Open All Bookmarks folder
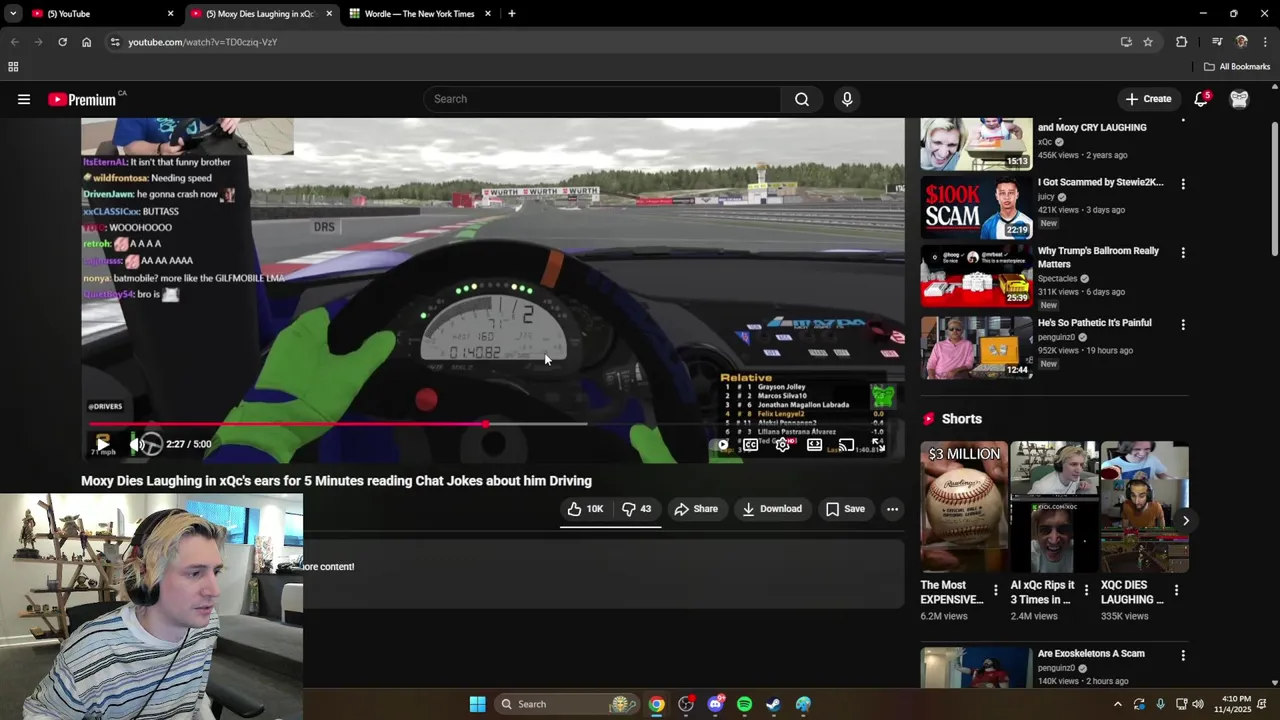 click(x=1237, y=67)
